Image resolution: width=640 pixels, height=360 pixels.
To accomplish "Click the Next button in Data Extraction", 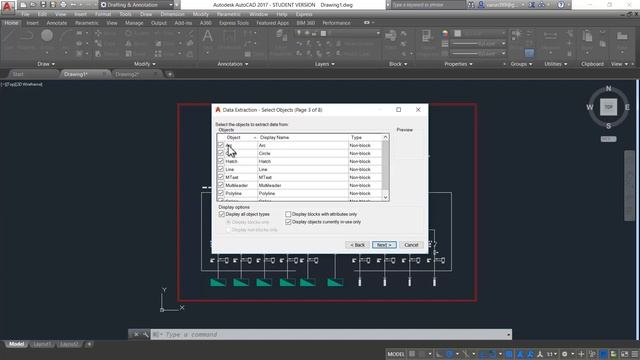I will pyautogui.click(x=384, y=245).
